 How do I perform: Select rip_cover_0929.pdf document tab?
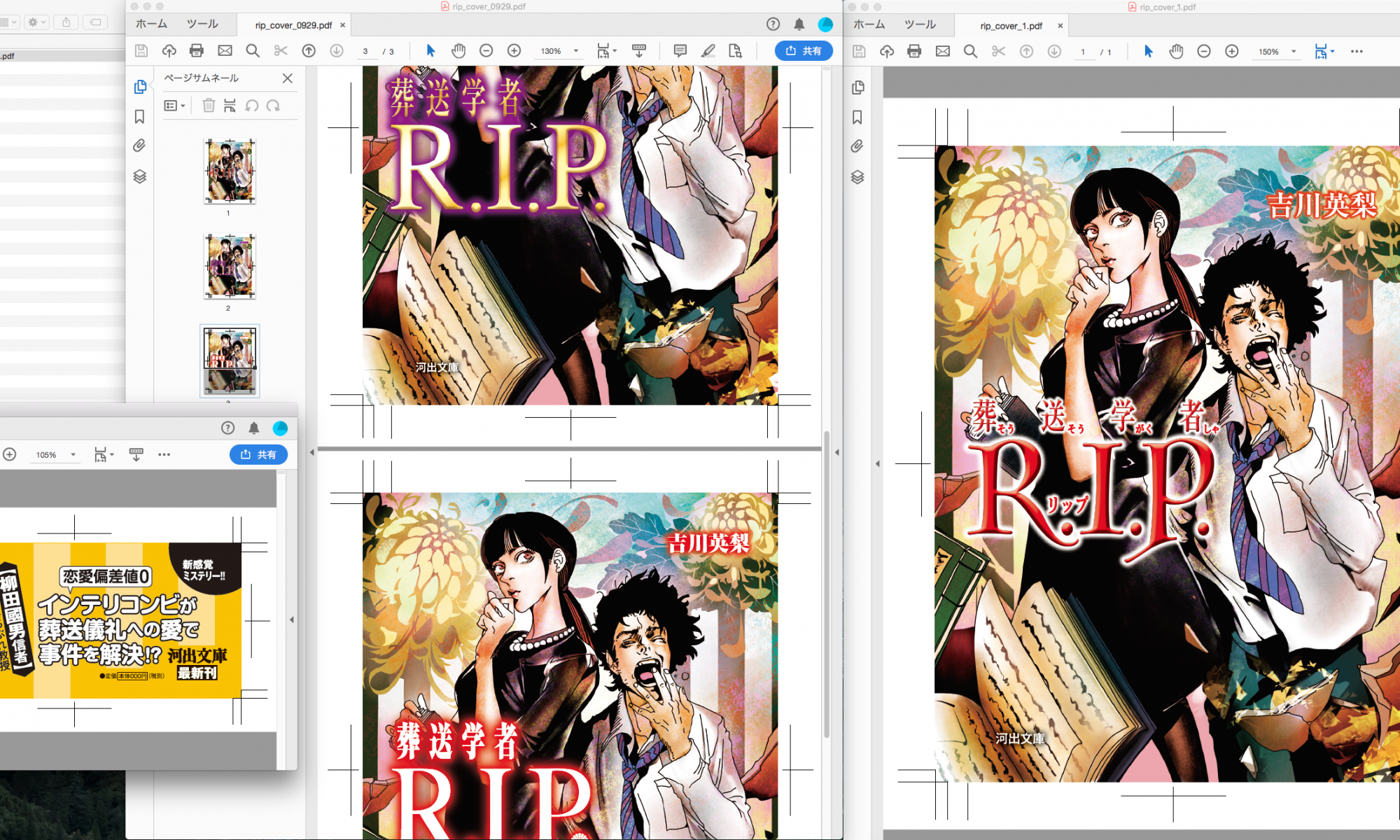[x=293, y=25]
